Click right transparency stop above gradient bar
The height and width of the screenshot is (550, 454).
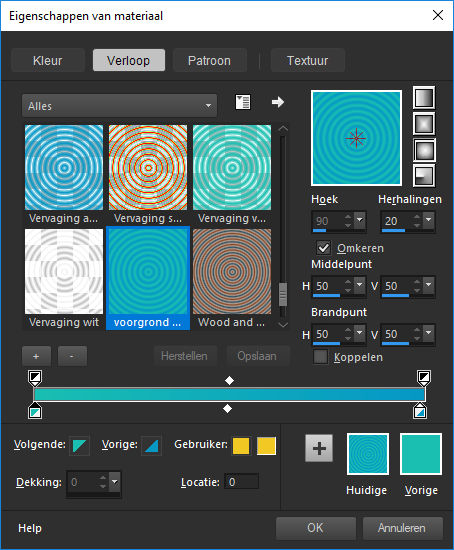tap(424, 378)
